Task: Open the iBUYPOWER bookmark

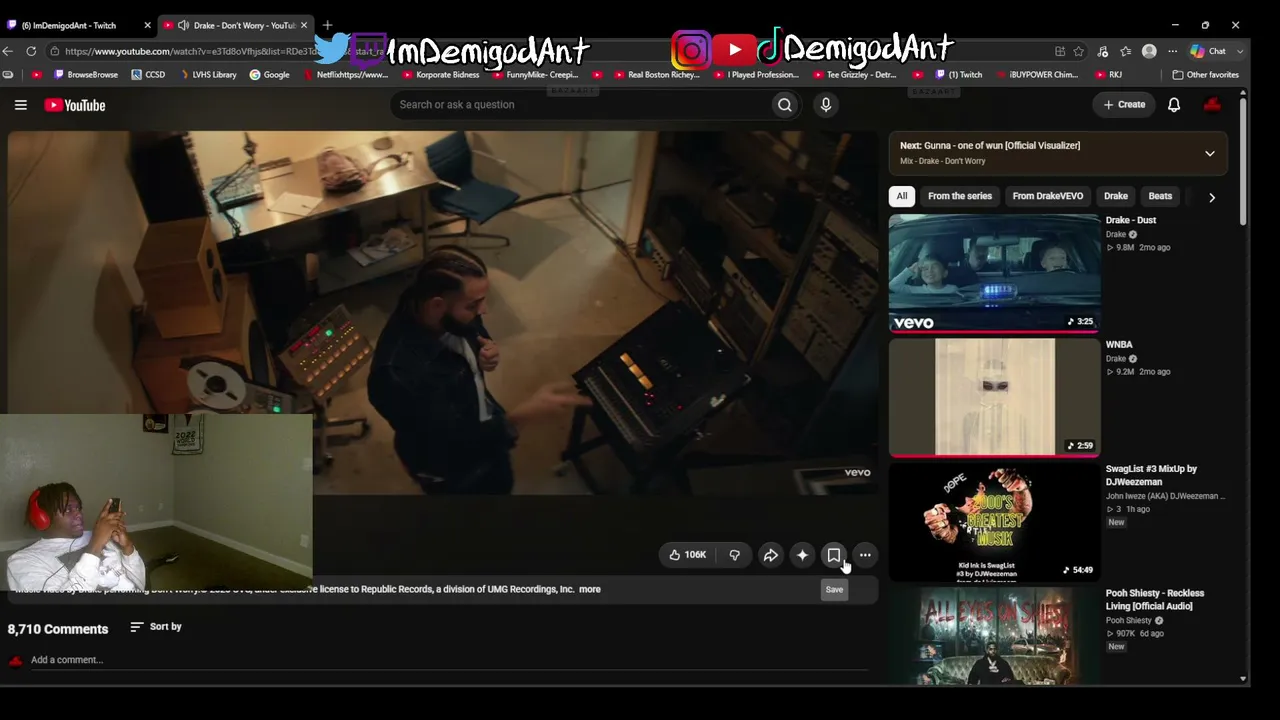Action: 1037,75
